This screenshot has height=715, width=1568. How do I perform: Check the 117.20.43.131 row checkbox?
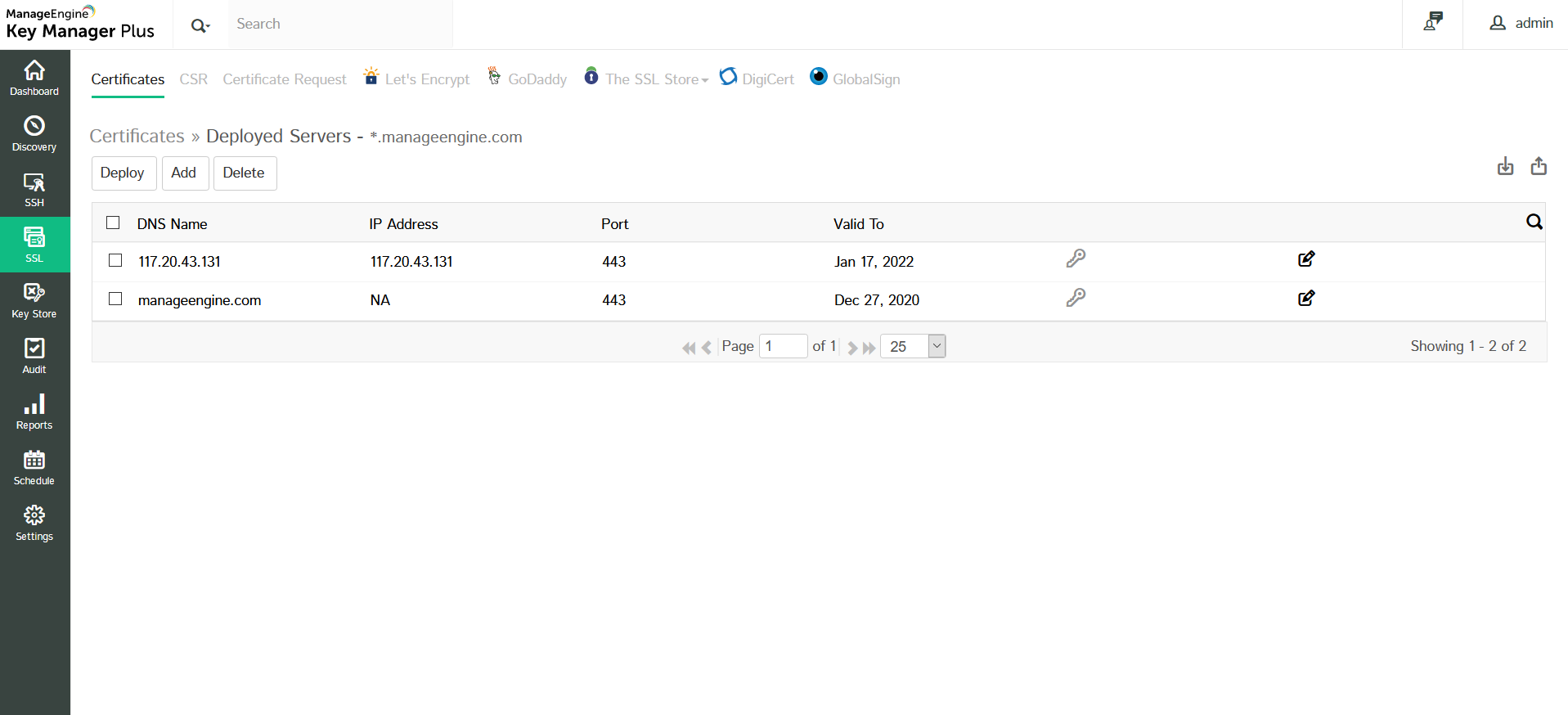click(x=115, y=260)
